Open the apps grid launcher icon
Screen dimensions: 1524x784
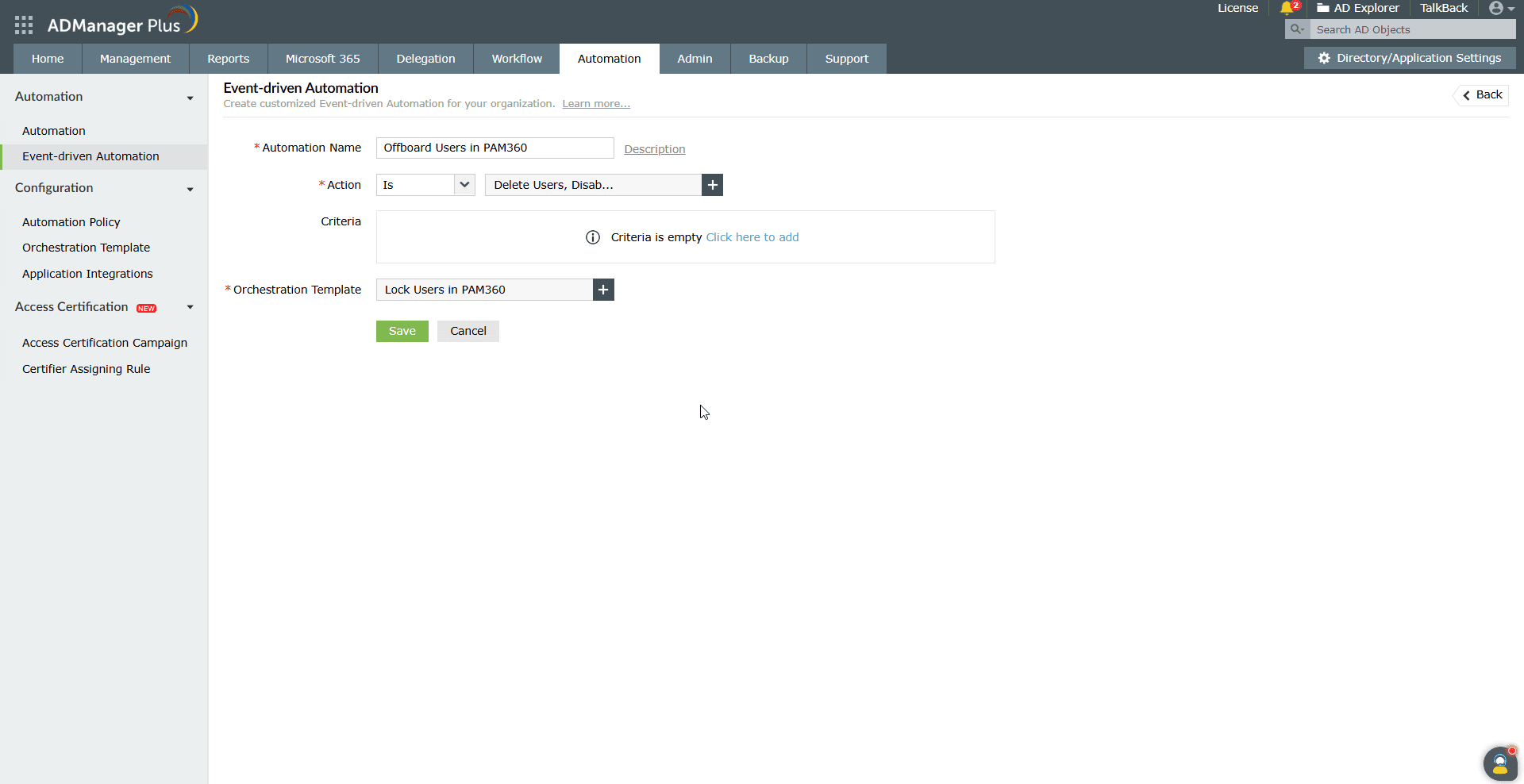(24, 25)
